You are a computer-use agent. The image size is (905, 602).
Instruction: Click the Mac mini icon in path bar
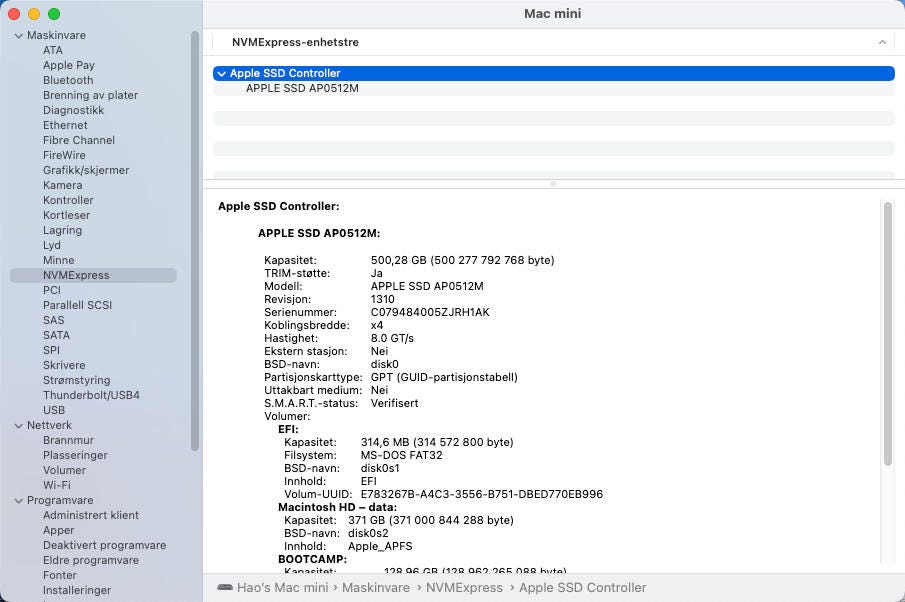pos(225,588)
